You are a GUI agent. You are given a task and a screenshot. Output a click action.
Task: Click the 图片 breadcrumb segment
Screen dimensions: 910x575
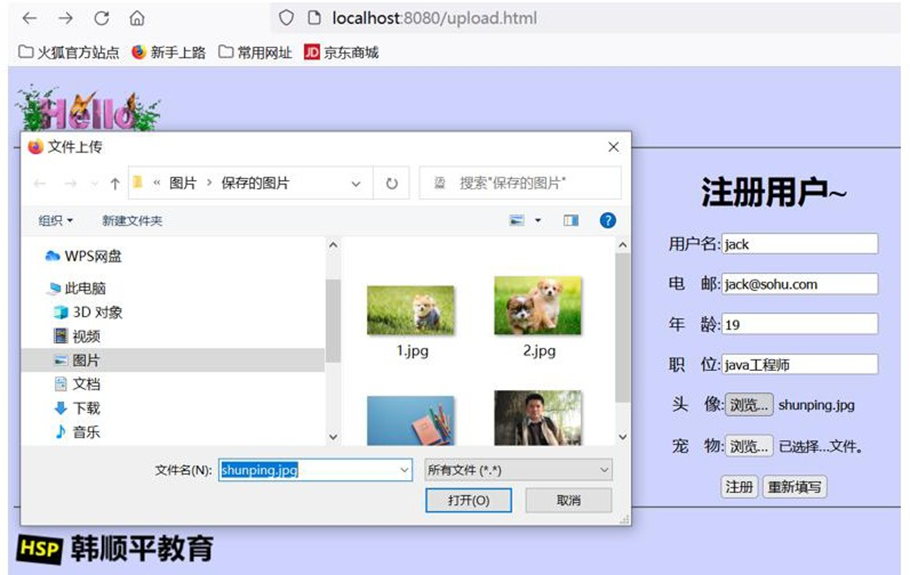pos(183,183)
